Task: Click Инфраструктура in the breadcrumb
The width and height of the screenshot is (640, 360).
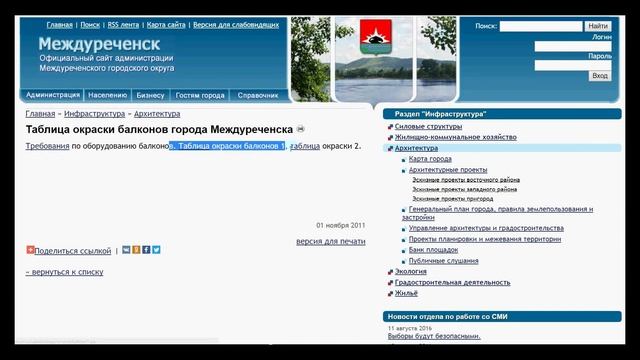Action: click(95, 114)
